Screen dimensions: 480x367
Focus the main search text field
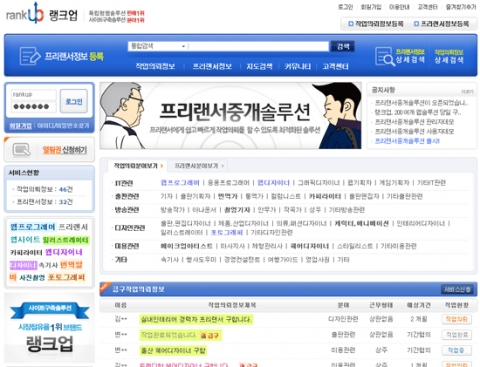(258, 46)
